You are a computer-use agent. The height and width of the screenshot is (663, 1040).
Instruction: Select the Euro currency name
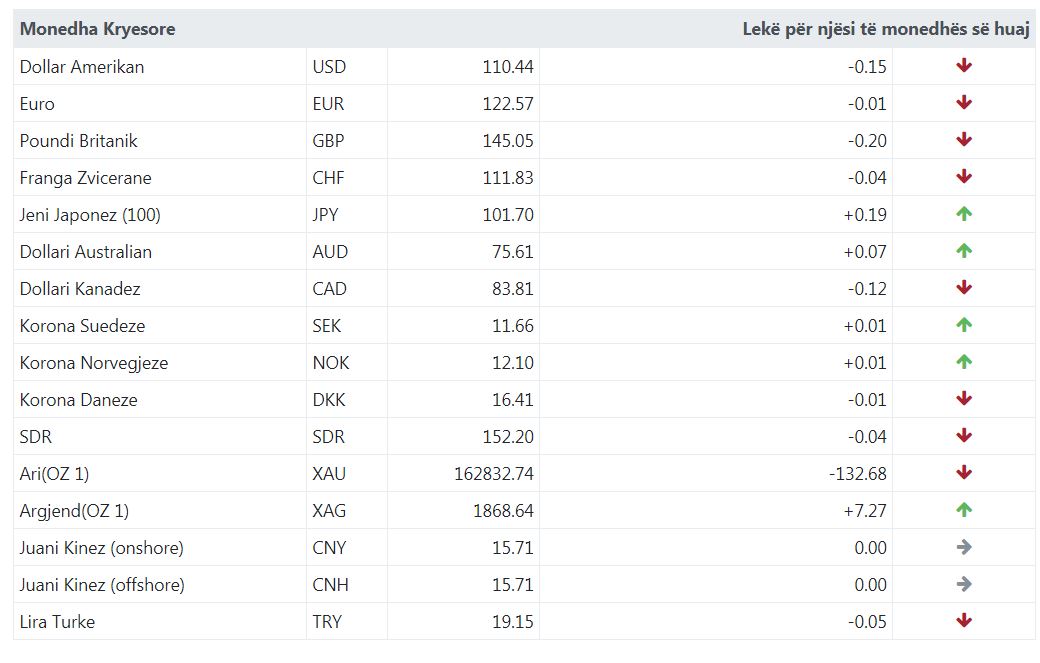(37, 104)
